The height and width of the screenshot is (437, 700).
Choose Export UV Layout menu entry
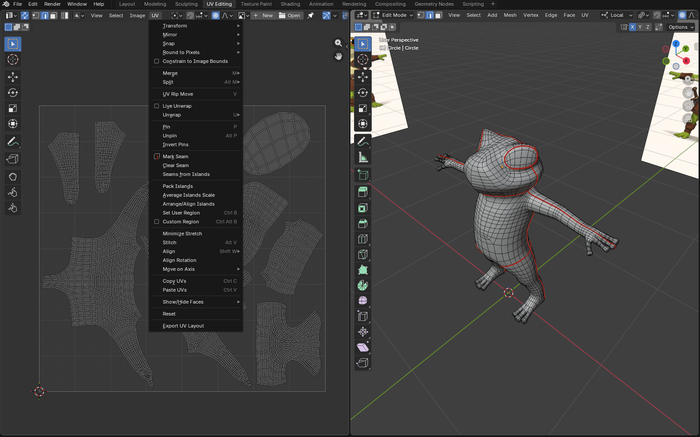pyautogui.click(x=183, y=325)
